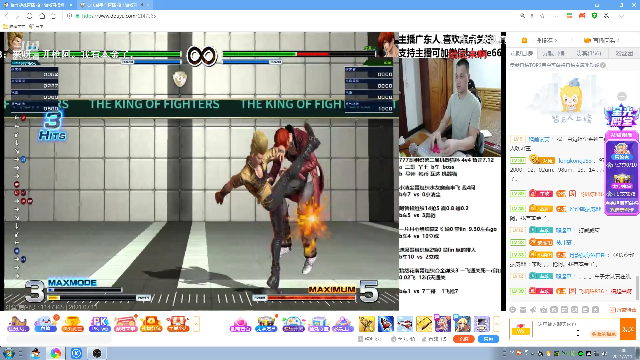This screenshot has height=360, width=640.
Task: Click username longlong in chat list
Action: pyautogui.click(x=575, y=161)
